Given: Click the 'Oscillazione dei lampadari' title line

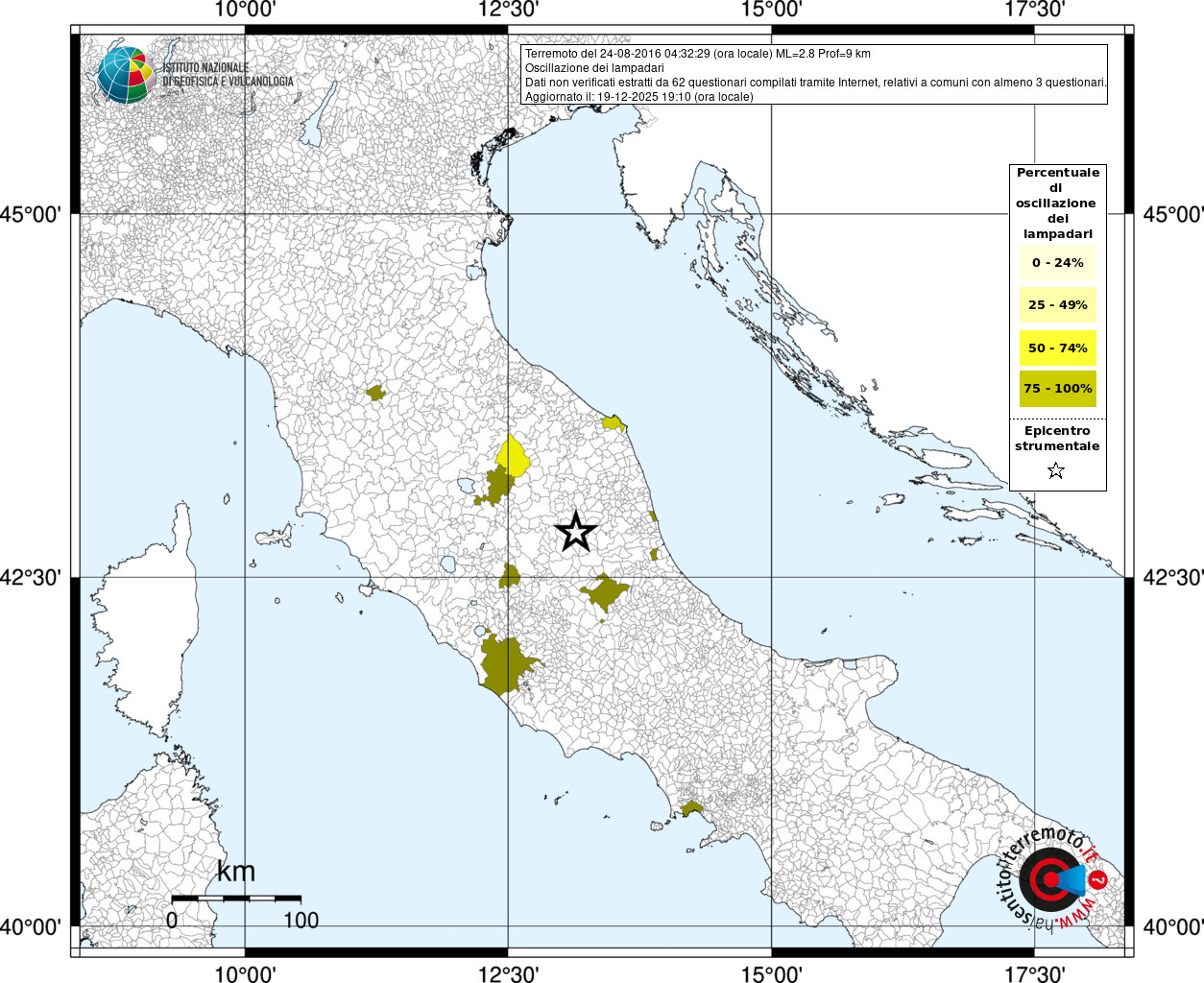Looking at the screenshot, I should [594, 68].
